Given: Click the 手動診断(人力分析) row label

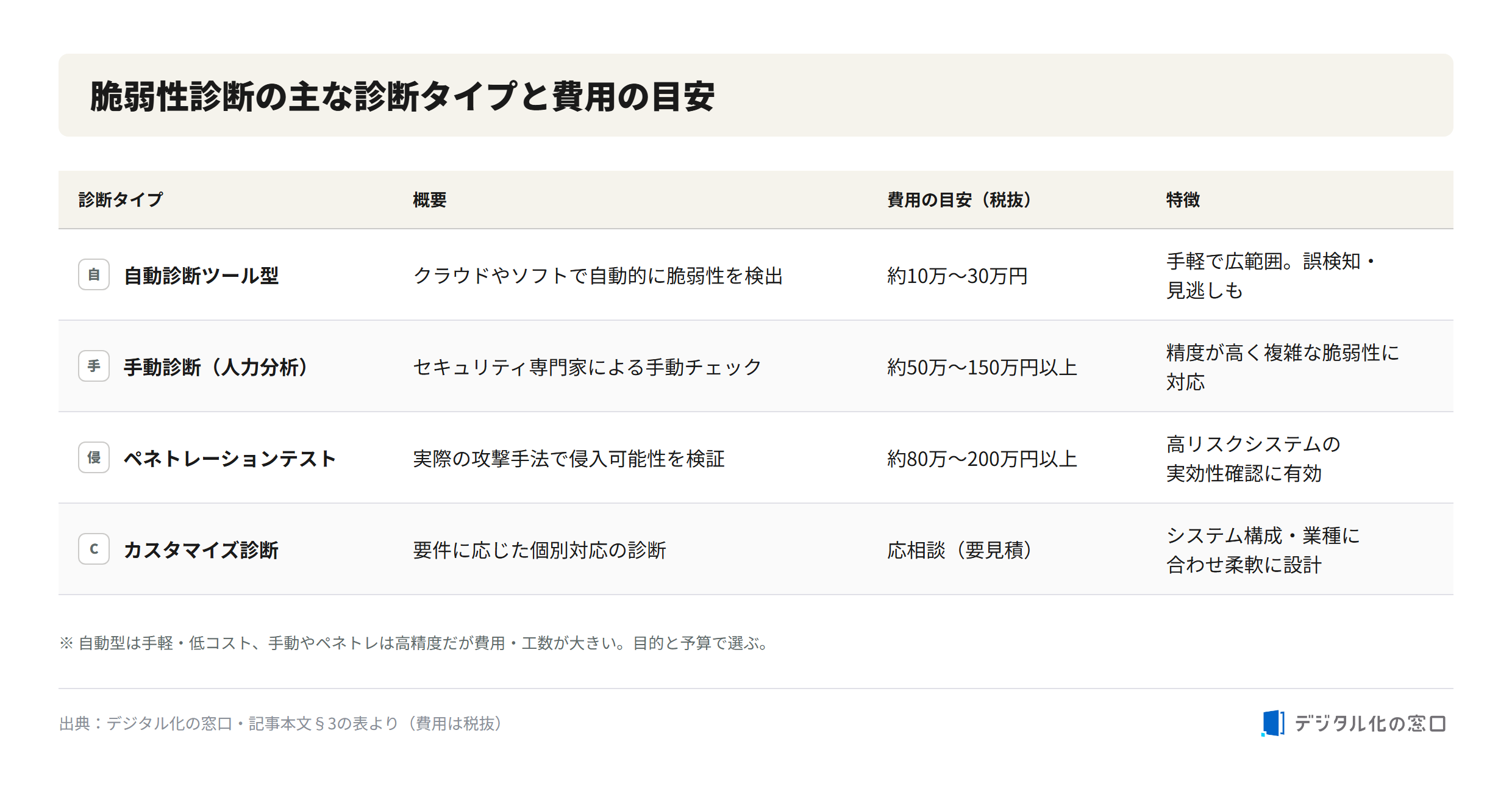Looking at the screenshot, I should click(x=216, y=367).
